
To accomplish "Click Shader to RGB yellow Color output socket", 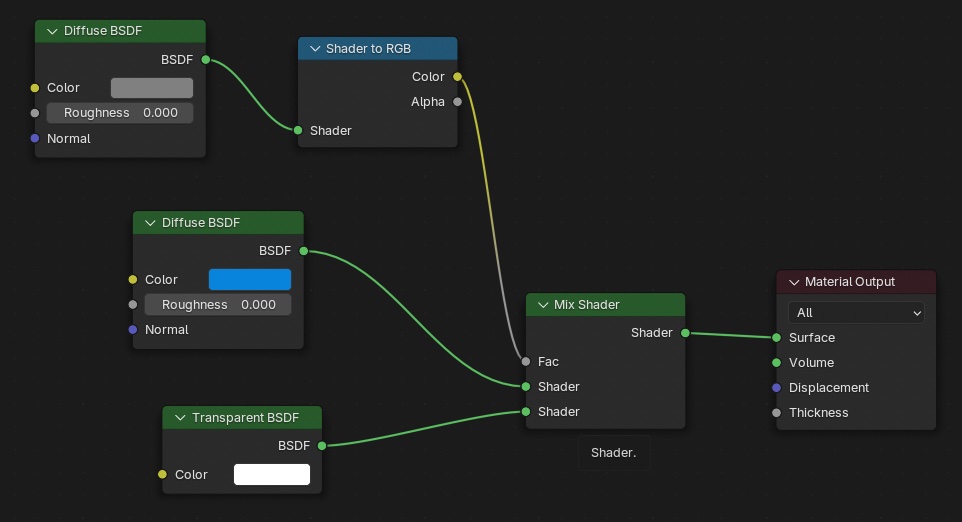I will [457, 77].
